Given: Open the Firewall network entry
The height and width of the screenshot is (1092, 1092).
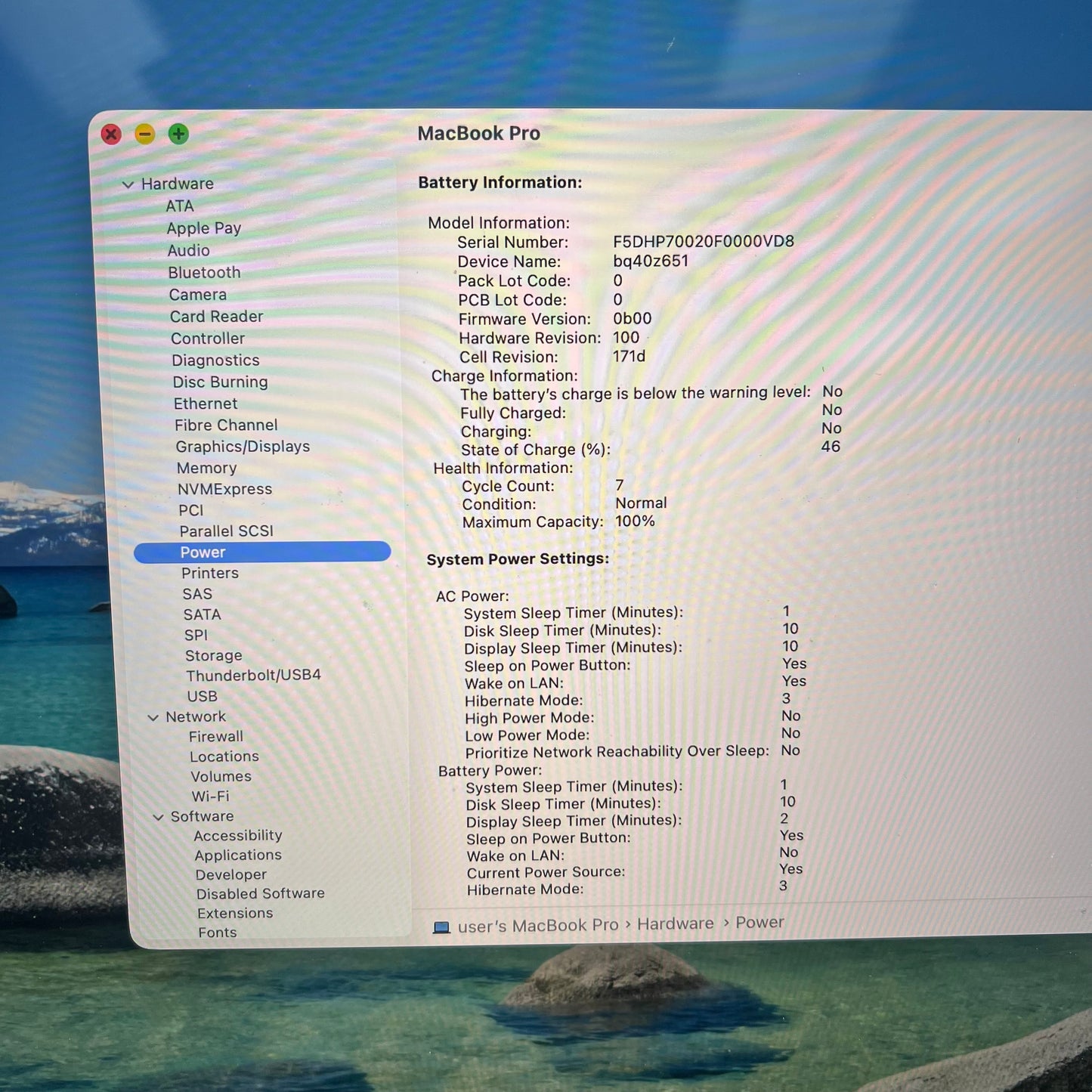Looking at the screenshot, I should 216,736.
